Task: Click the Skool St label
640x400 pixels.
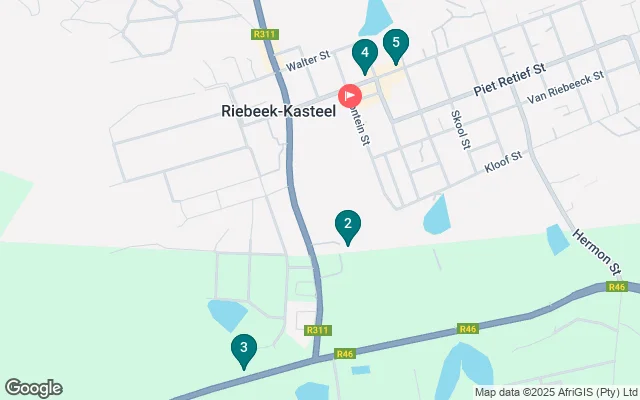Action: (461, 130)
